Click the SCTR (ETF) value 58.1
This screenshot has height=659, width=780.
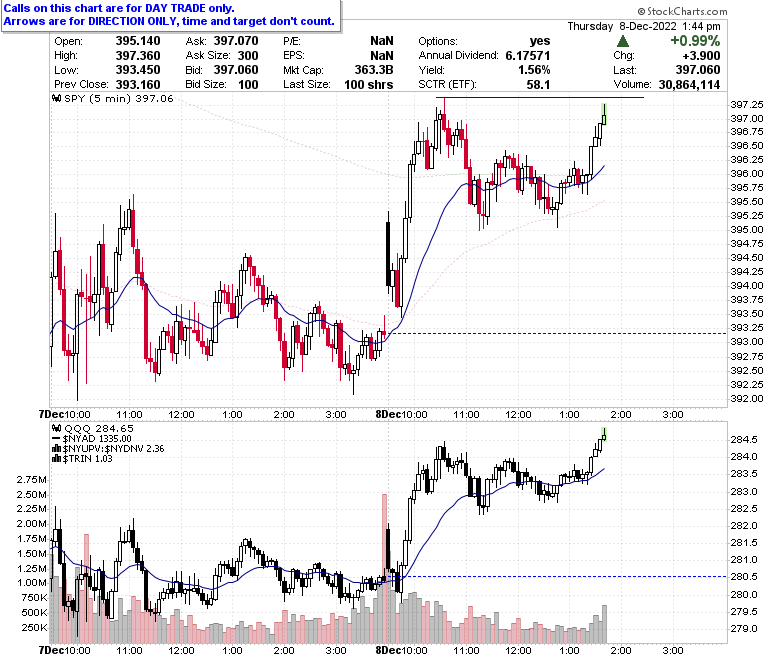pos(538,84)
